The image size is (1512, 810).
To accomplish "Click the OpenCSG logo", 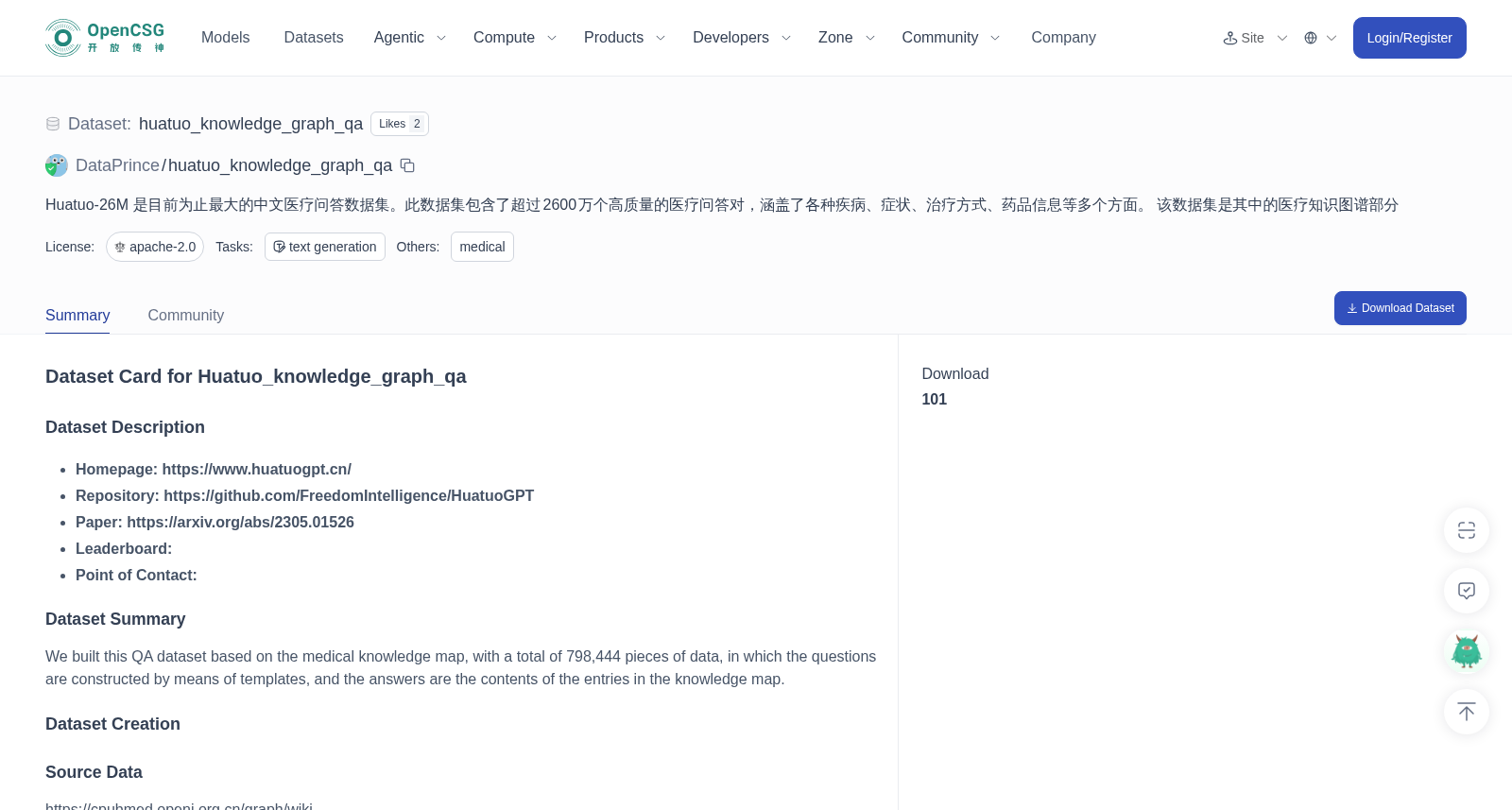I will point(105,38).
